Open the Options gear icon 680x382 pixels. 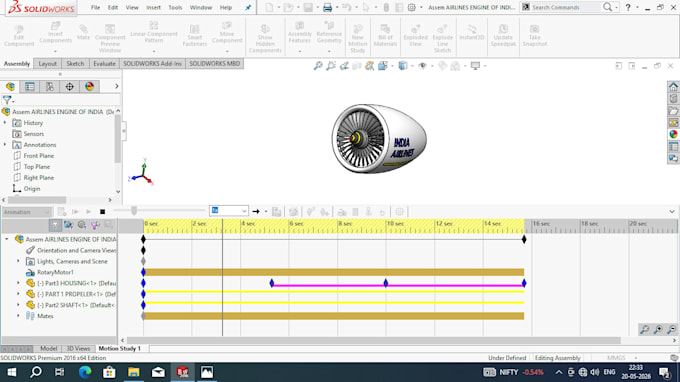(412, 7)
